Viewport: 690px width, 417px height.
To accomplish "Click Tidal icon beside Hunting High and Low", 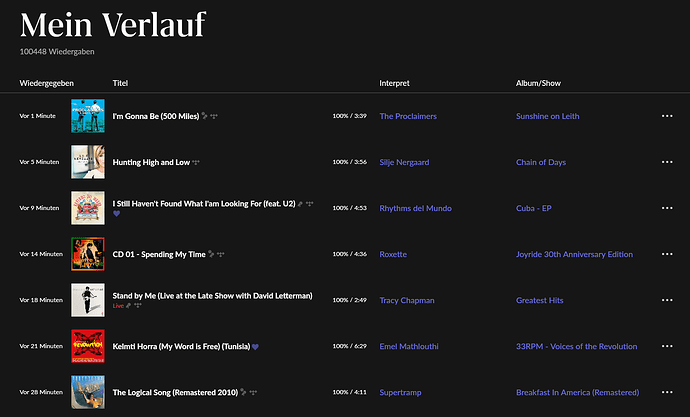I will [196, 162].
